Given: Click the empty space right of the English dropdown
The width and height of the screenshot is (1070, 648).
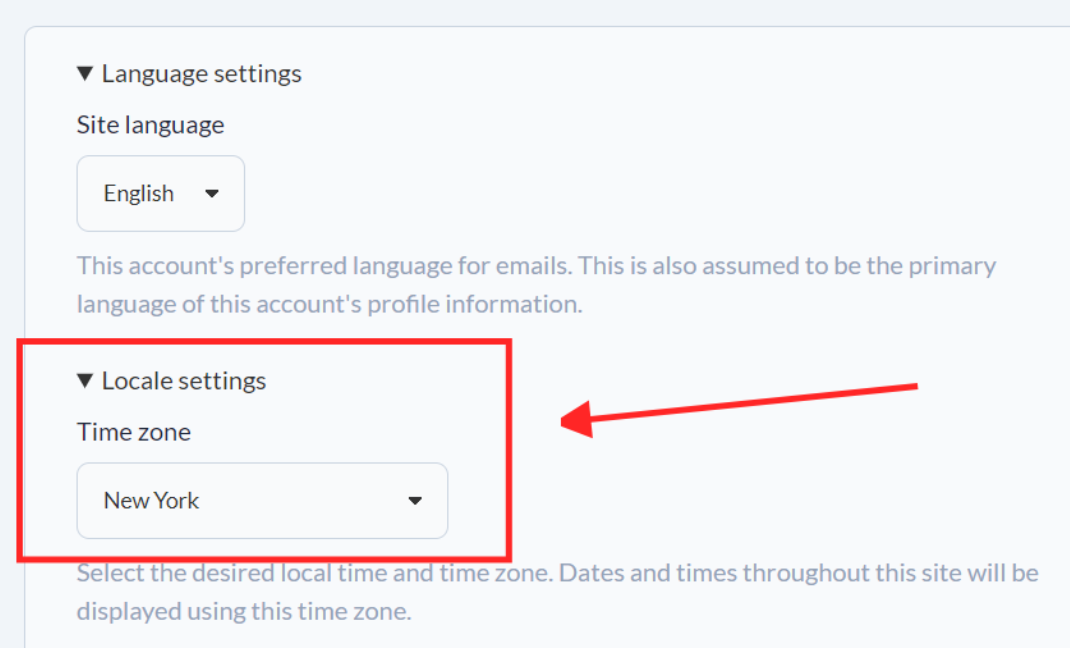Looking at the screenshot, I should tap(600, 193).
